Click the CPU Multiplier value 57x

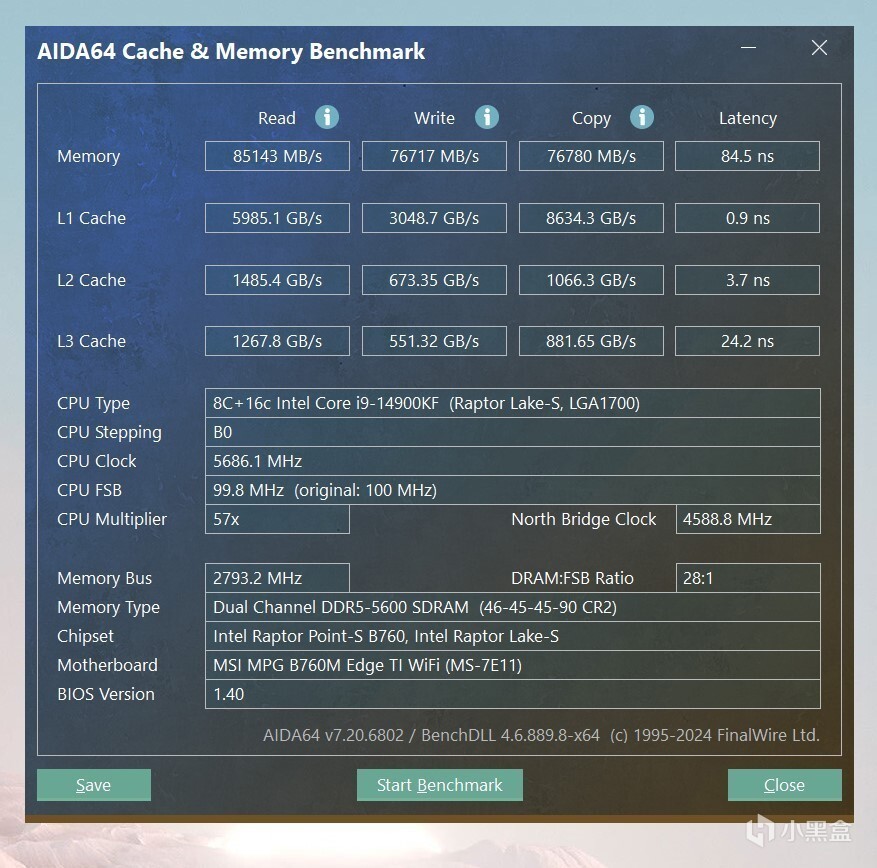point(277,520)
